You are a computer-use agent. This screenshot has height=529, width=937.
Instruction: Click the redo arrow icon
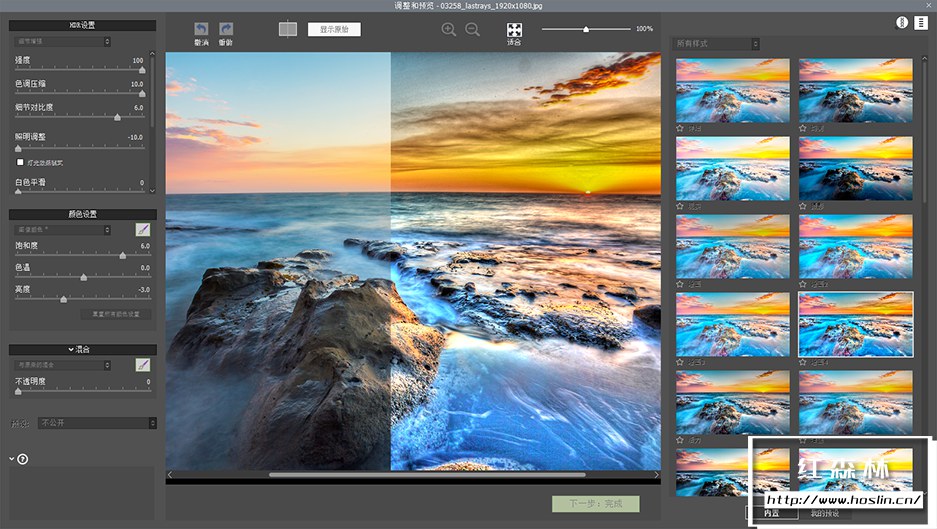[226, 30]
